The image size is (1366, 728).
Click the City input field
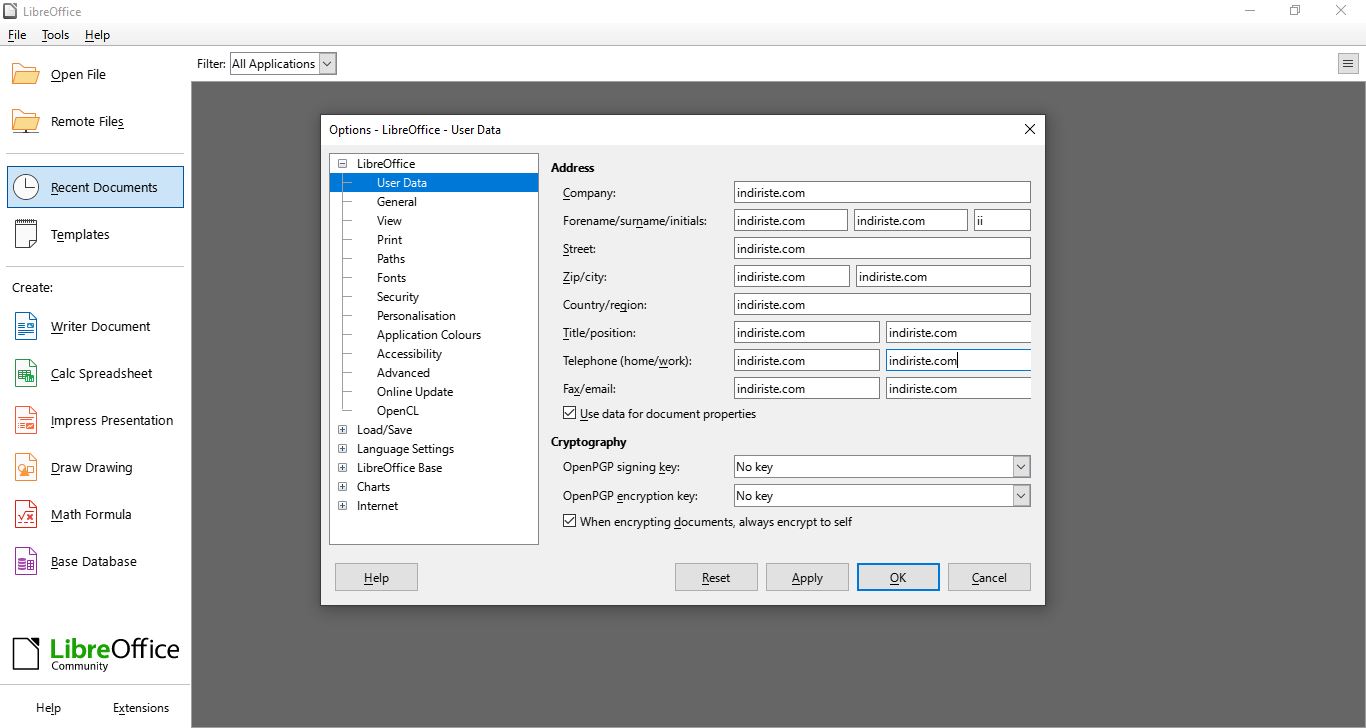943,276
